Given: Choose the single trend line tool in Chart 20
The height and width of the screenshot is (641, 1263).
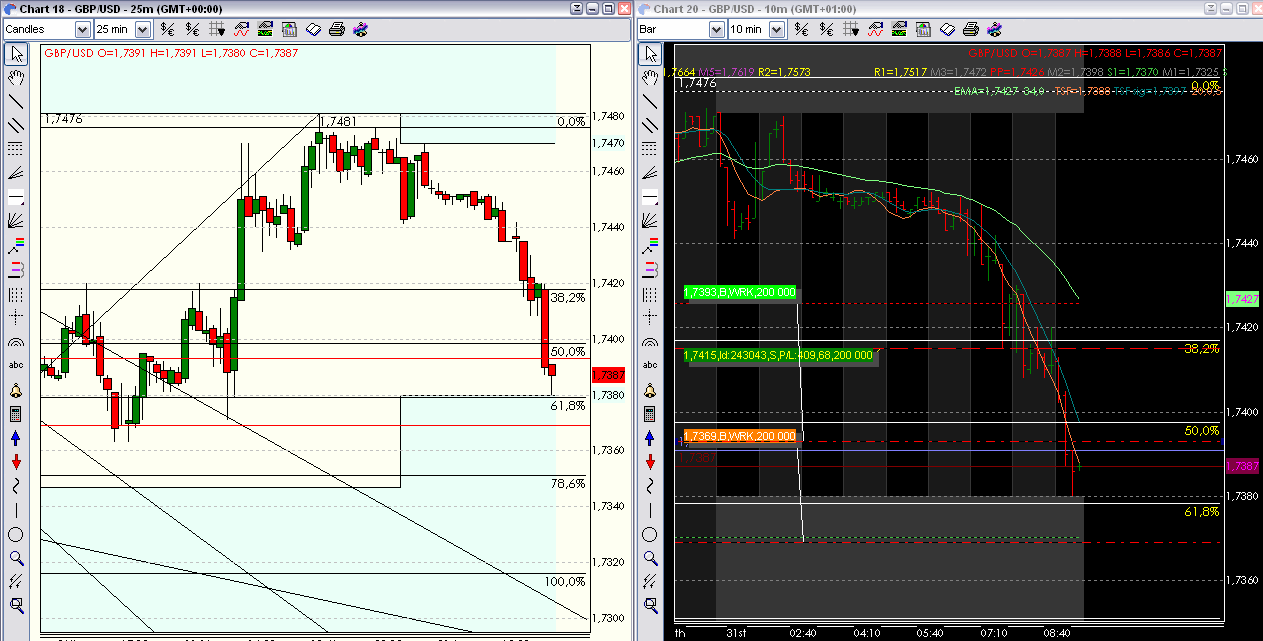Looking at the screenshot, I should (650, 101).
